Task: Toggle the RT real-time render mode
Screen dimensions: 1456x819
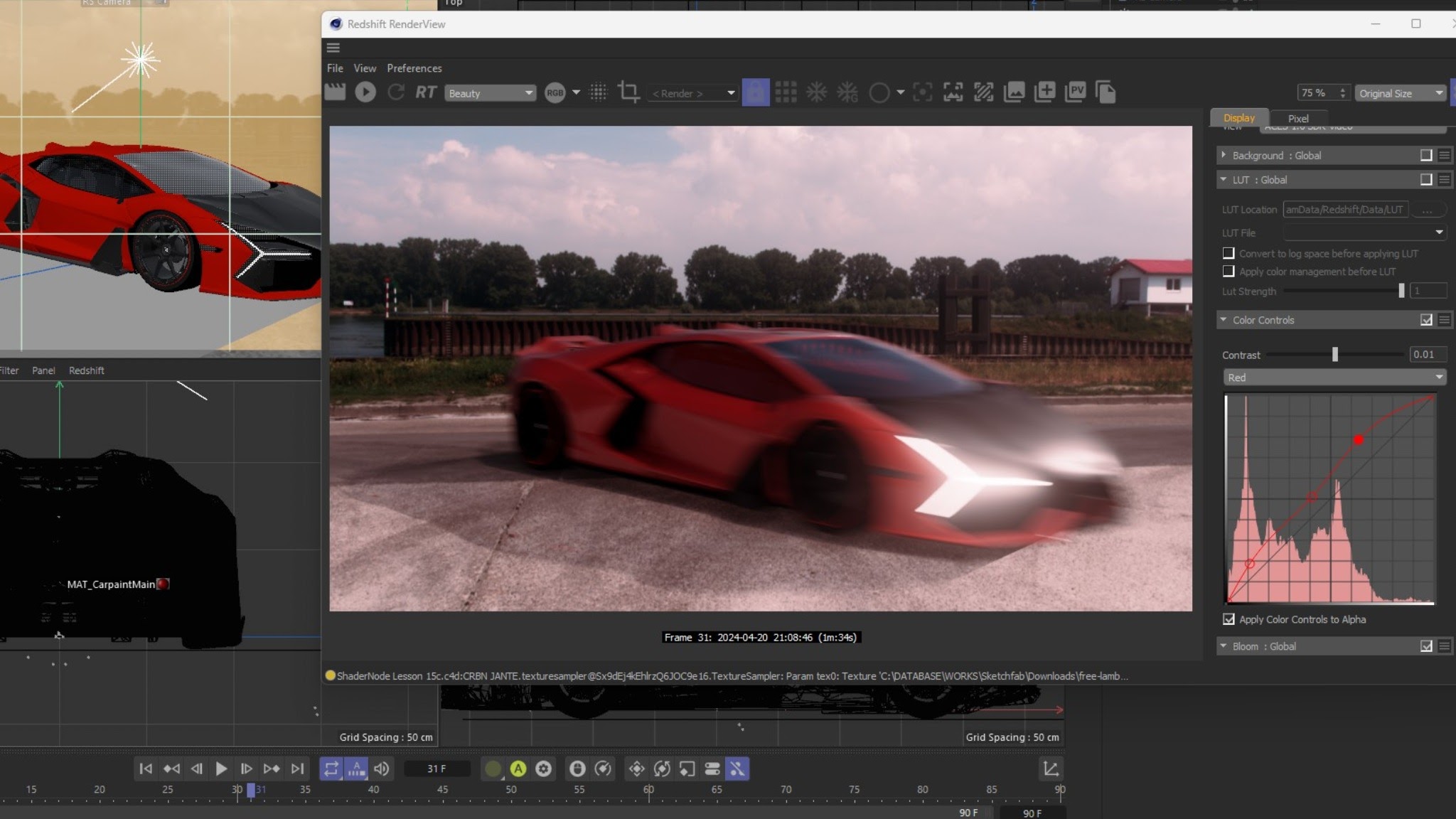Action: click(x=426, y=92)
